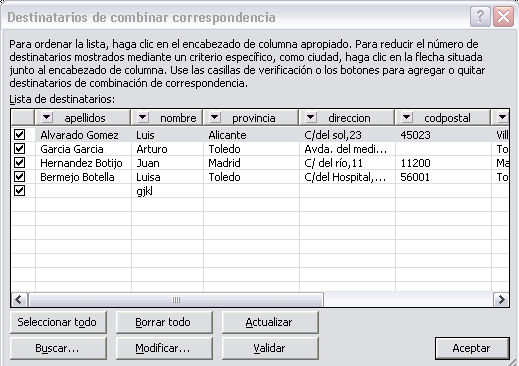This screenshot has height=366, width=519.
Task: Click the right scroll arrow of list
Action: point(501,300)
